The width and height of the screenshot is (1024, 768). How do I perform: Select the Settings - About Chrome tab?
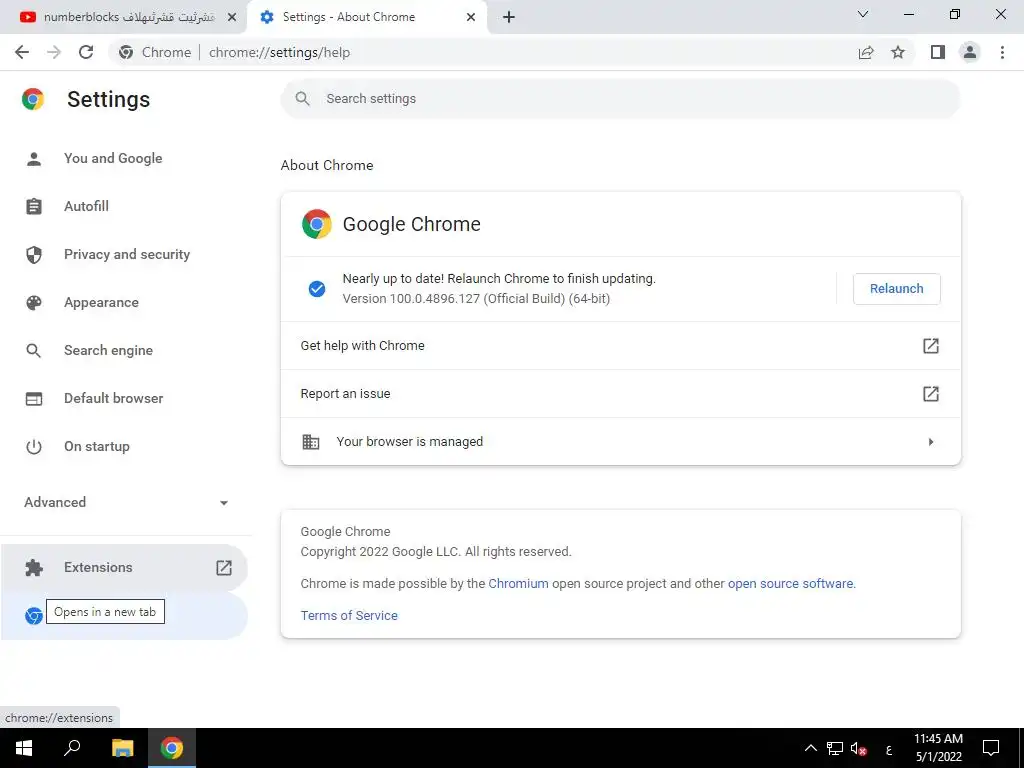coord(366,17)
